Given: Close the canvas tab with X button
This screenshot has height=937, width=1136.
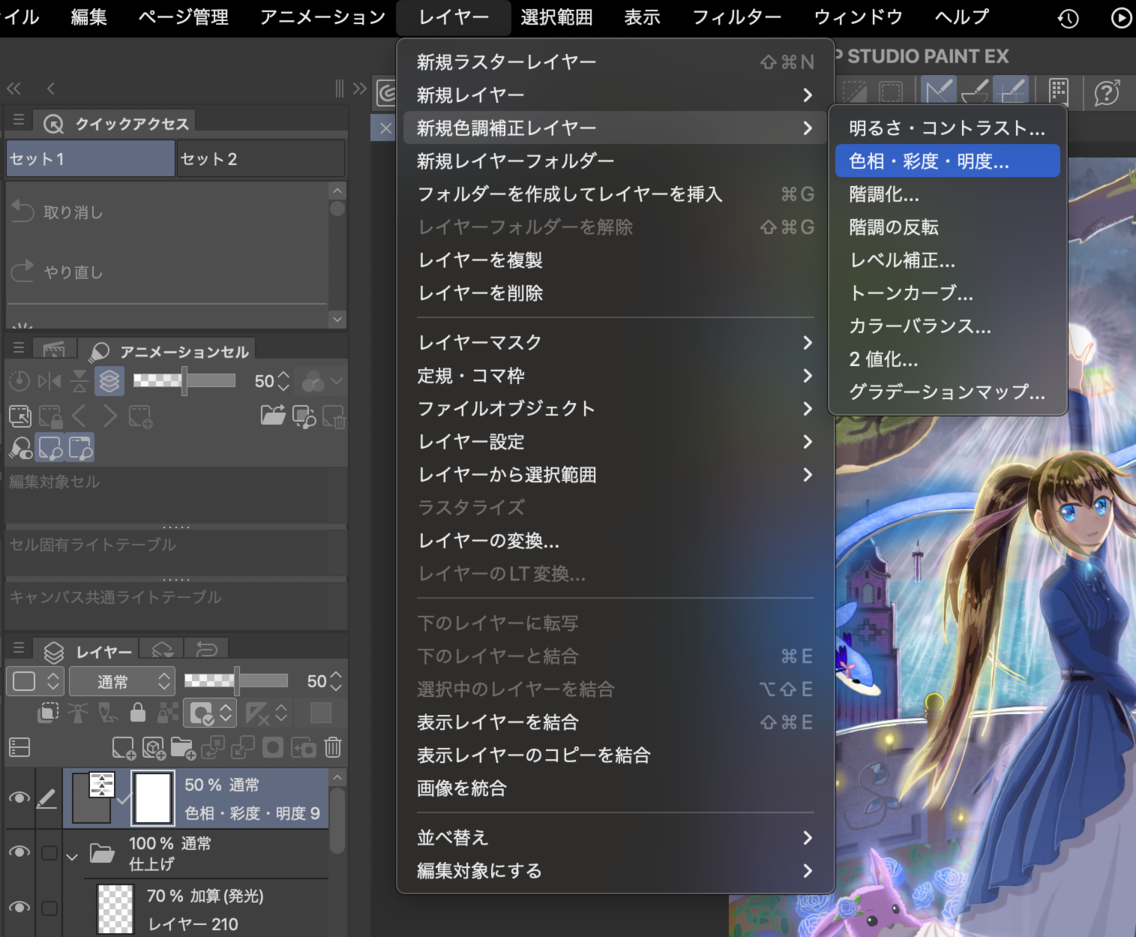Looking at the screenshot, I should (385, 129).
